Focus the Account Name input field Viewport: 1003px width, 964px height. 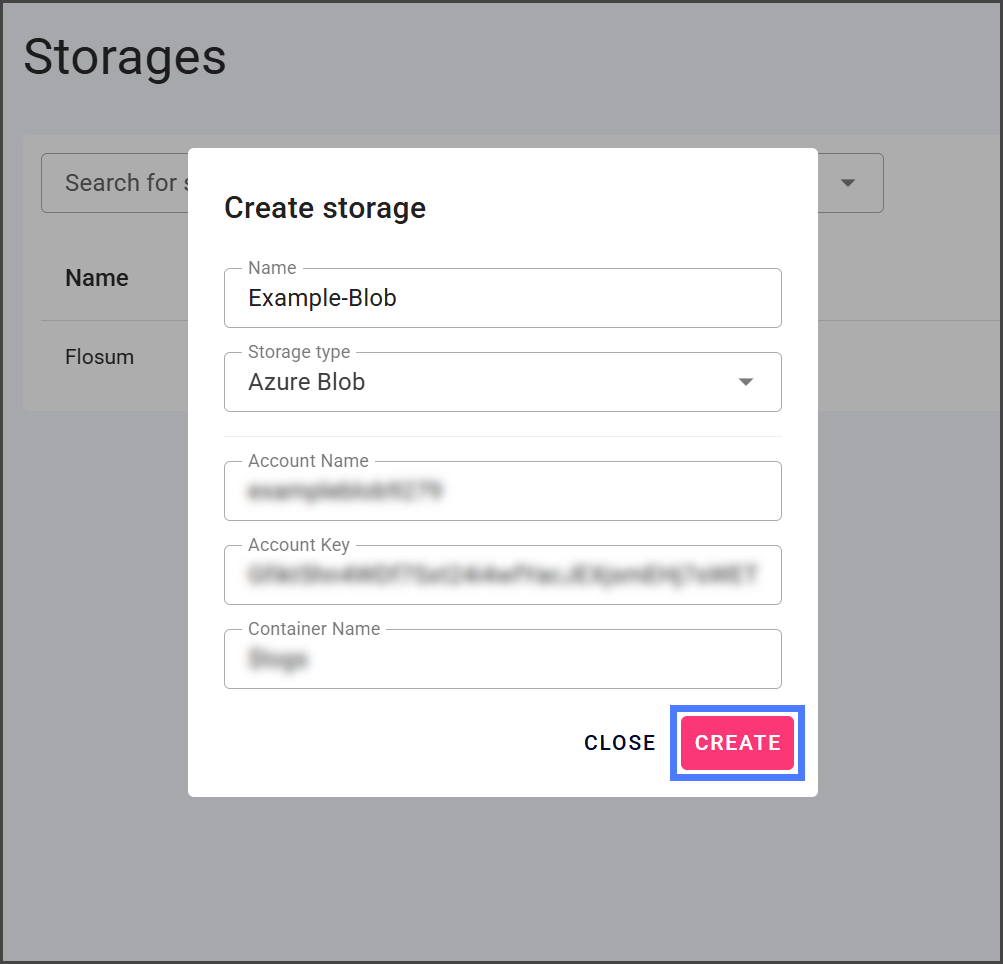coord(502,491)
